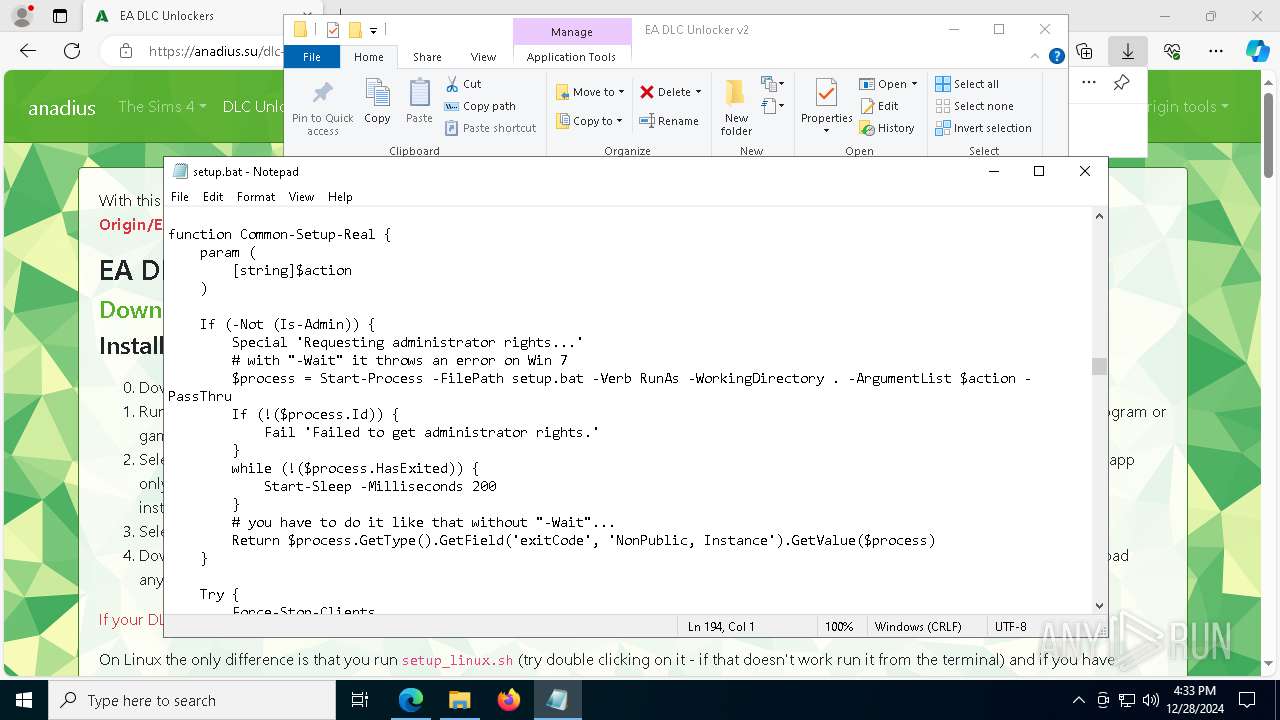Viewport: 1280px width, 720px height.
Task: Click the Cut scissors command
Action: 463,84
